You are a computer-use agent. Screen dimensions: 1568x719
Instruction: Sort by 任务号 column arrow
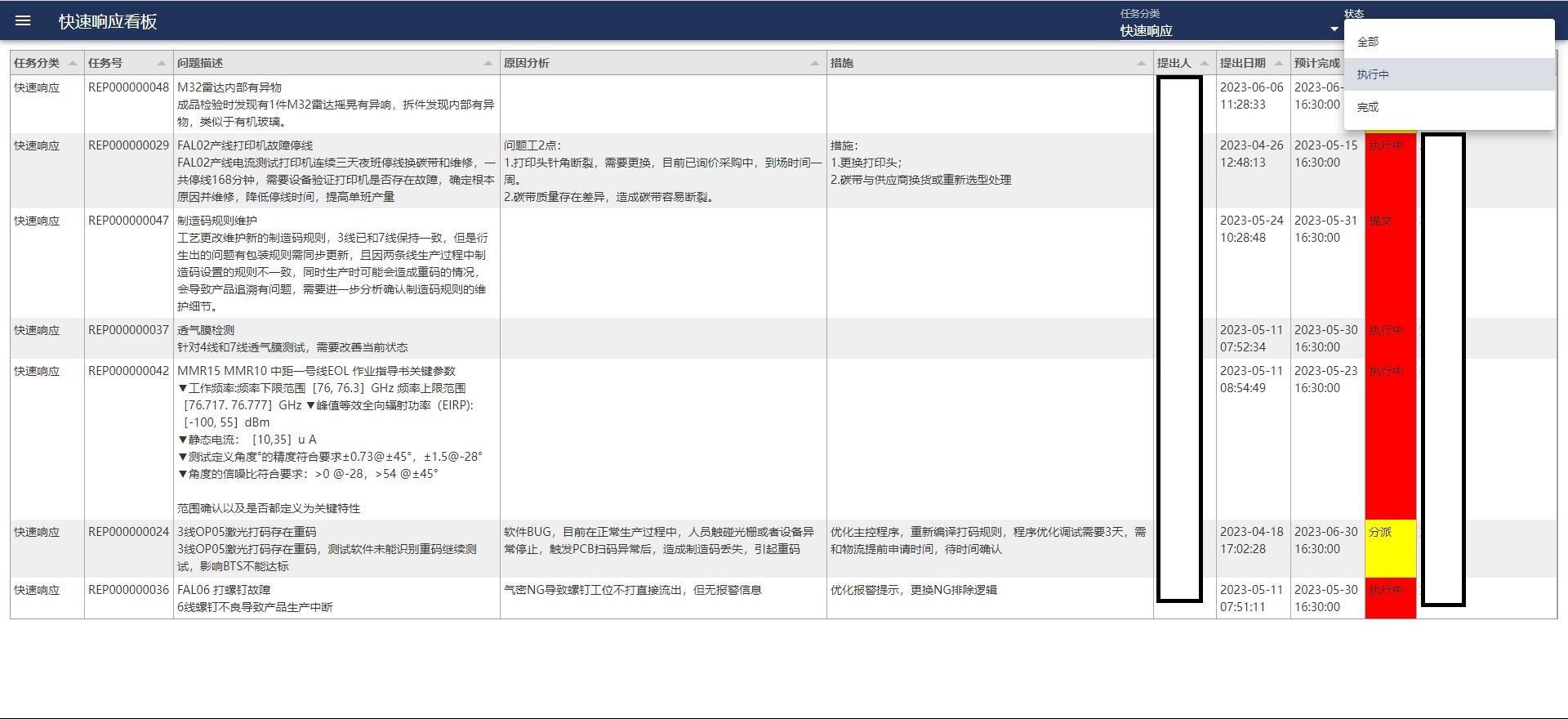point(161,64)
